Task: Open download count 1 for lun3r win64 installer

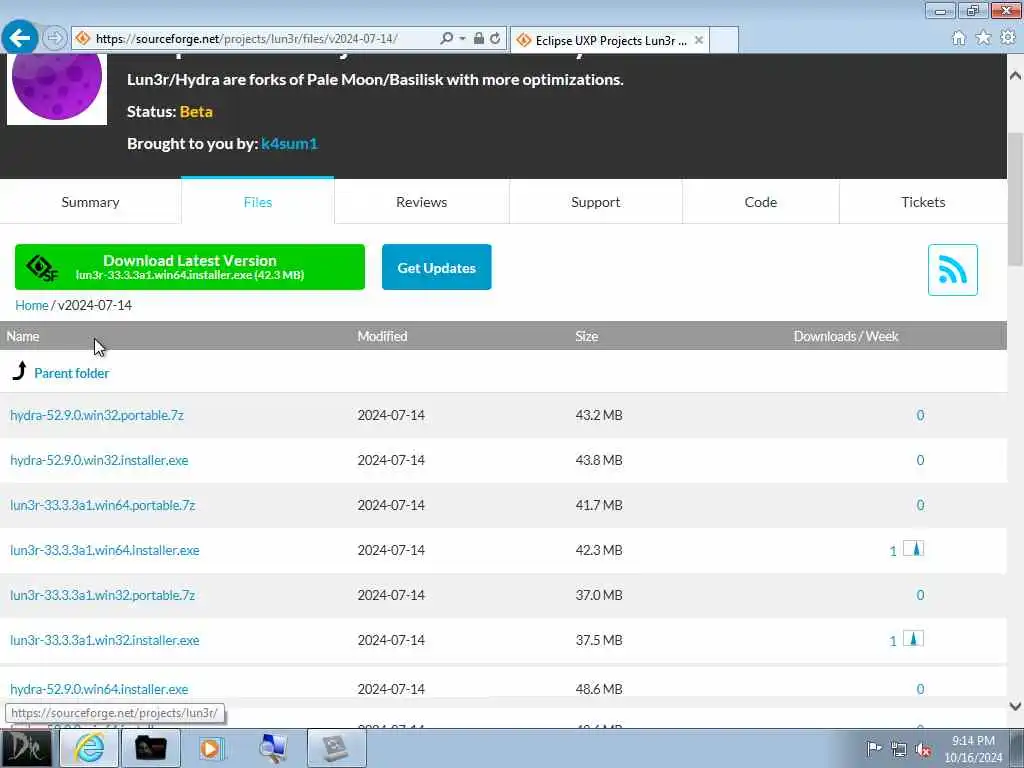Action: (x=893, y=551)
